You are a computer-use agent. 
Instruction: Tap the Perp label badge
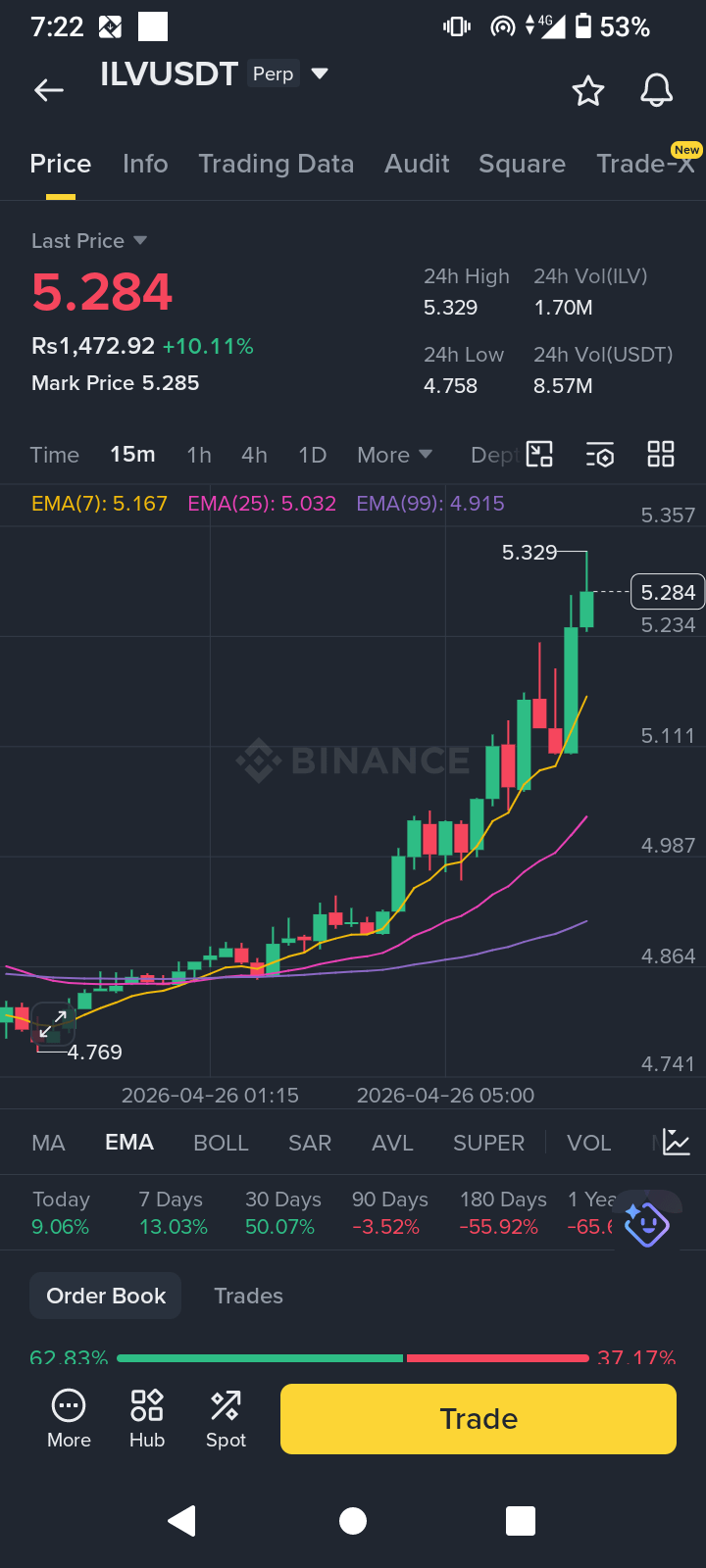[273, 73]
